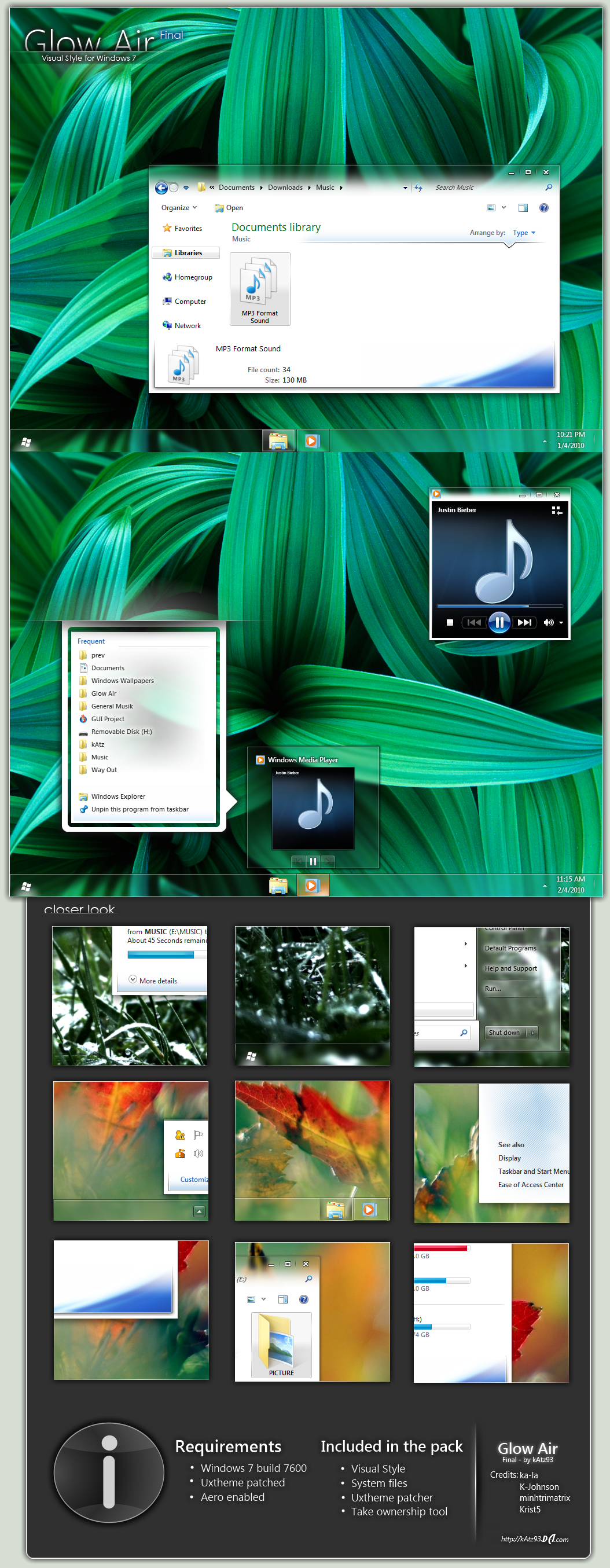Click Next in the taskbar thumbnail preview controls
610x1568 pixels.
click(328, 861)
